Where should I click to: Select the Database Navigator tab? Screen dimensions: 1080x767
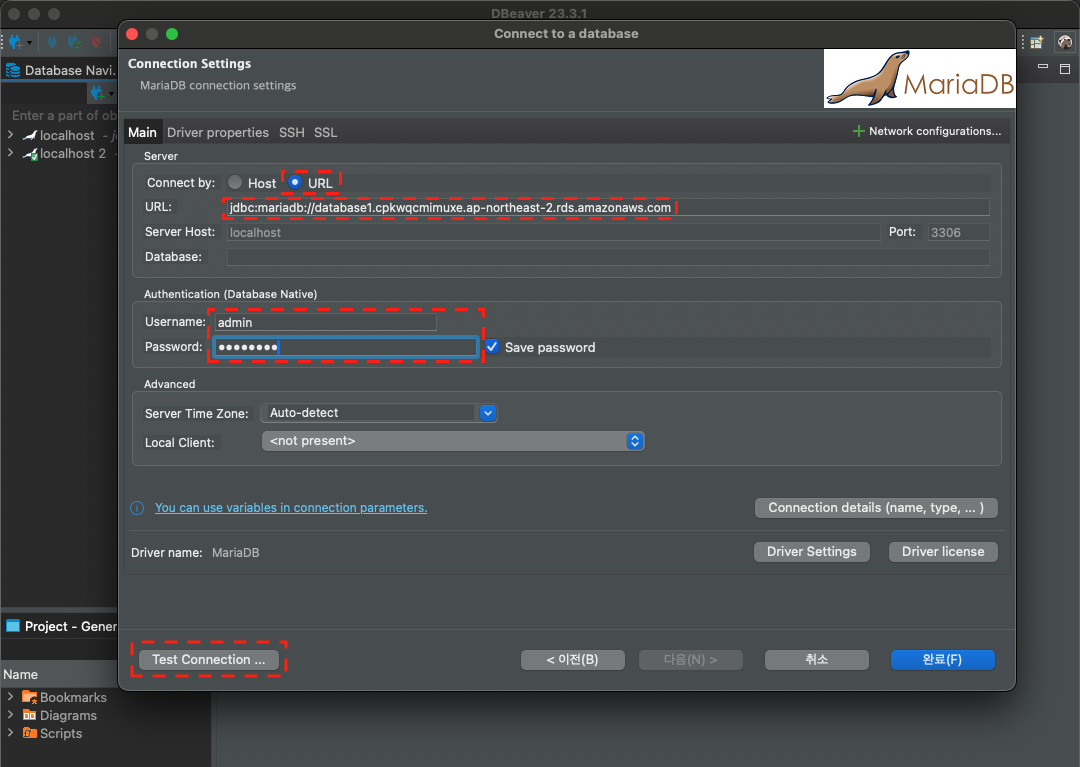(61, 70)
